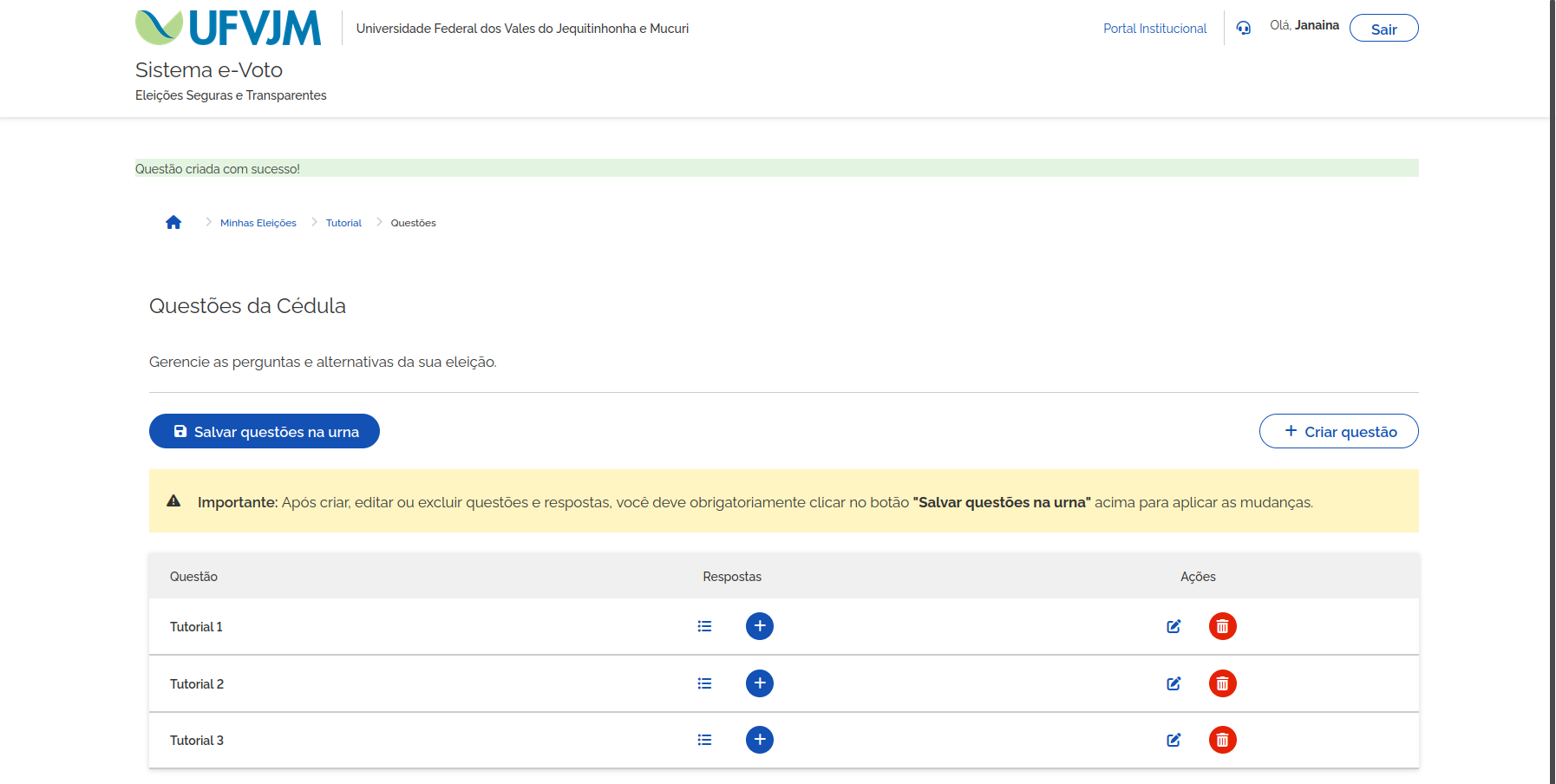List answers for Tutorial 3
1556x784 pixels.
[x=704, y=740]
